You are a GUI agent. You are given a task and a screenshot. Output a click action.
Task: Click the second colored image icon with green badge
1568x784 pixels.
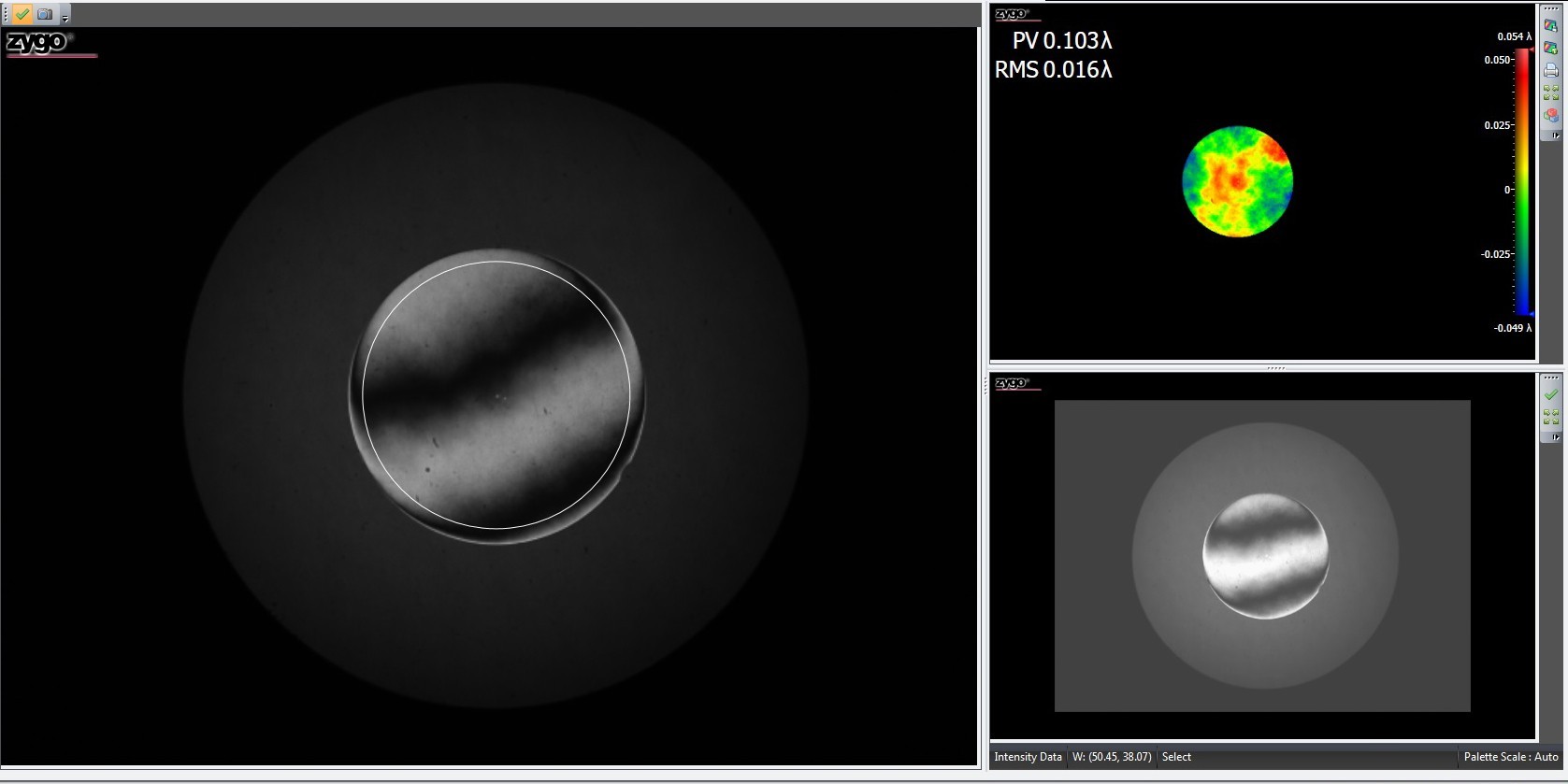click(x=1551, y=49)
